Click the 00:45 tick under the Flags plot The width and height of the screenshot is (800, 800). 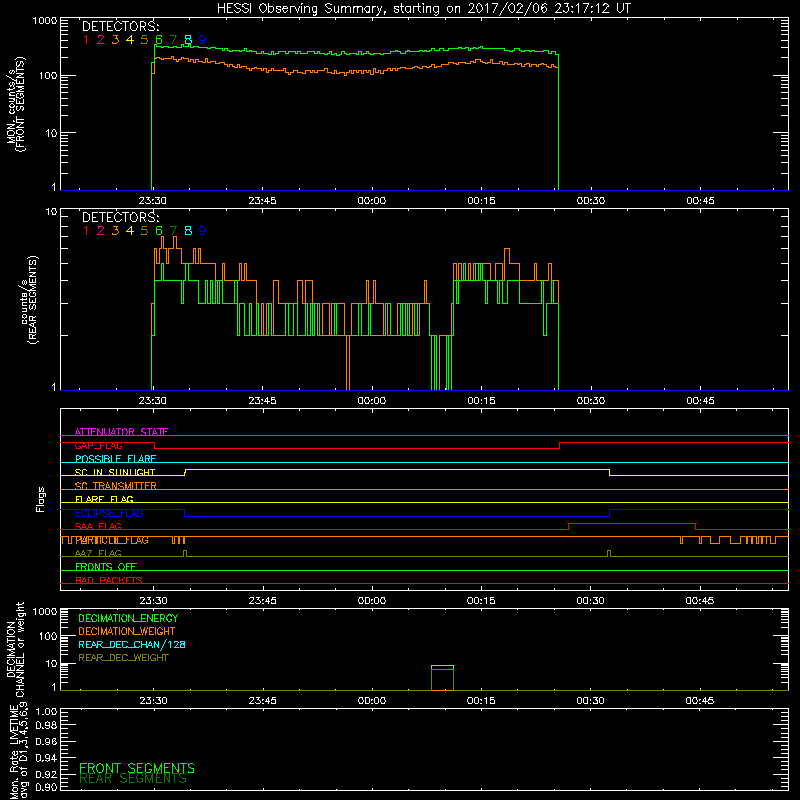pyautogui.click(x=700, y=601)
